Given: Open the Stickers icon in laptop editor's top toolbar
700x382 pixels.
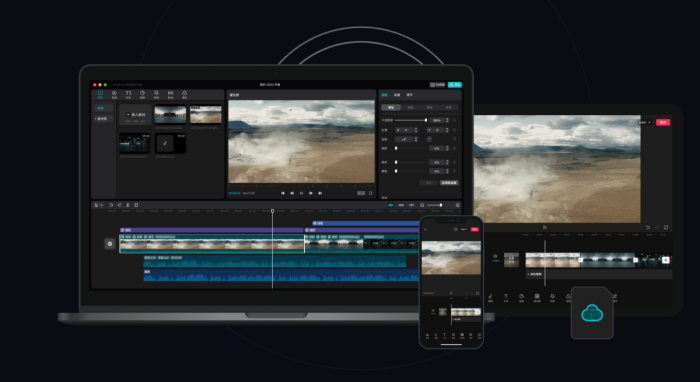Looking at the screenshot, I should point(142,95).
